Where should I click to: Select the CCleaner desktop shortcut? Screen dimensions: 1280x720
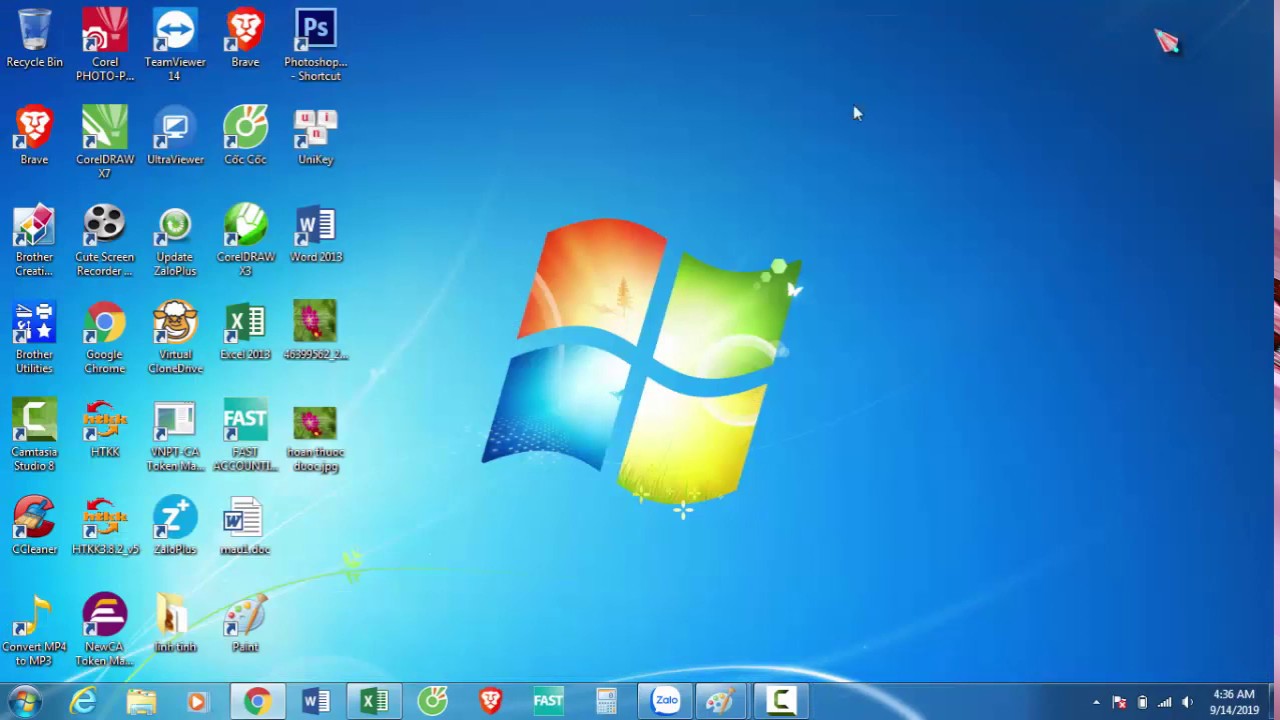34,525
